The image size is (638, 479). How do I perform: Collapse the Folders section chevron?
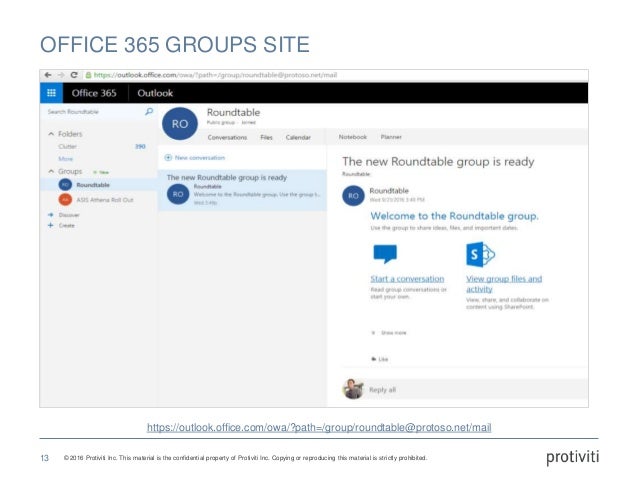(x=51, y=134)
